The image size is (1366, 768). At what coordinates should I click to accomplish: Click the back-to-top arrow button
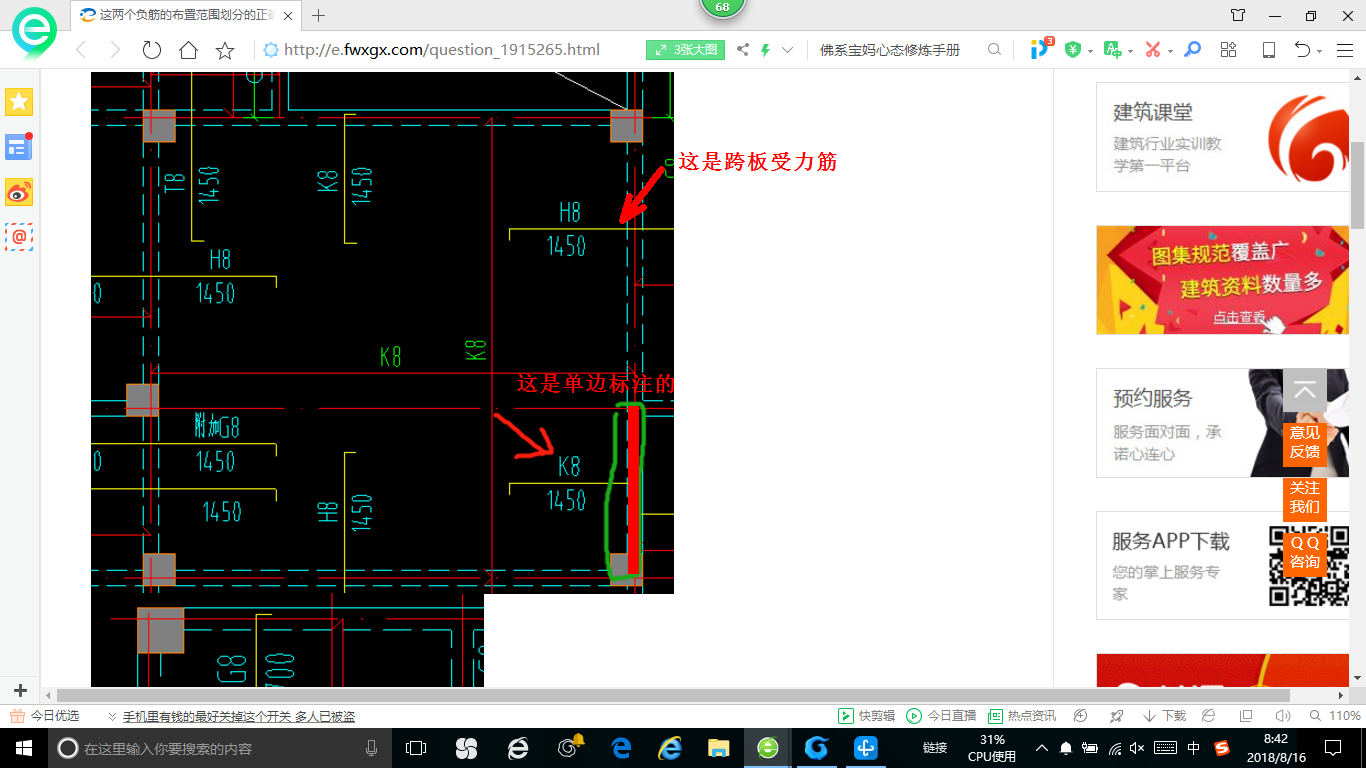pos(1305,391)
